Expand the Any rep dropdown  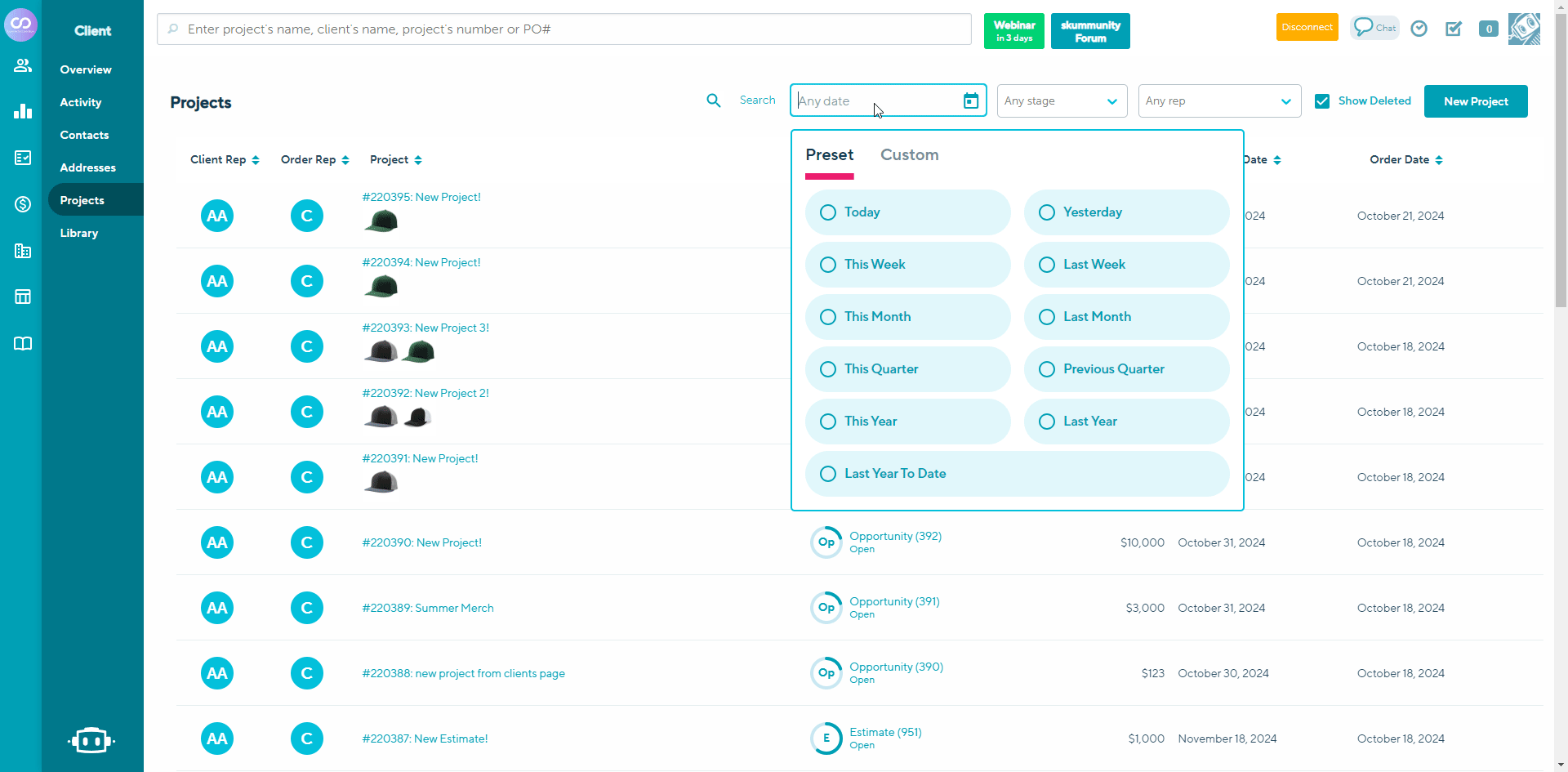(1218, 100)
